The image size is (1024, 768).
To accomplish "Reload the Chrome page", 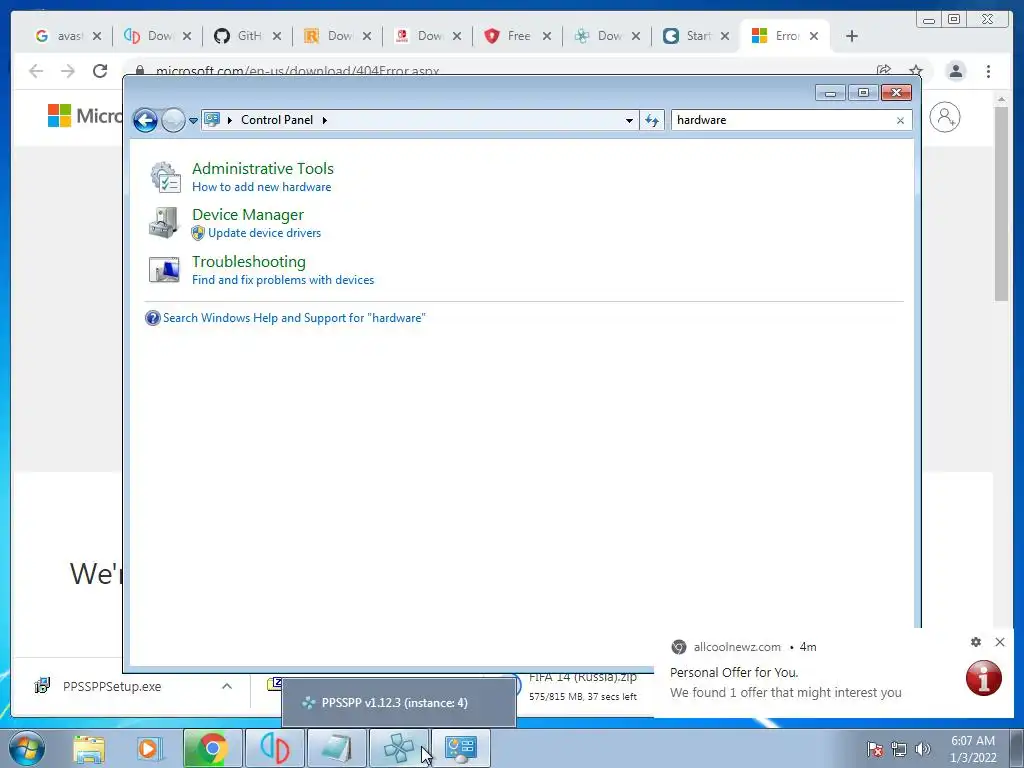I will click(100, 71).
